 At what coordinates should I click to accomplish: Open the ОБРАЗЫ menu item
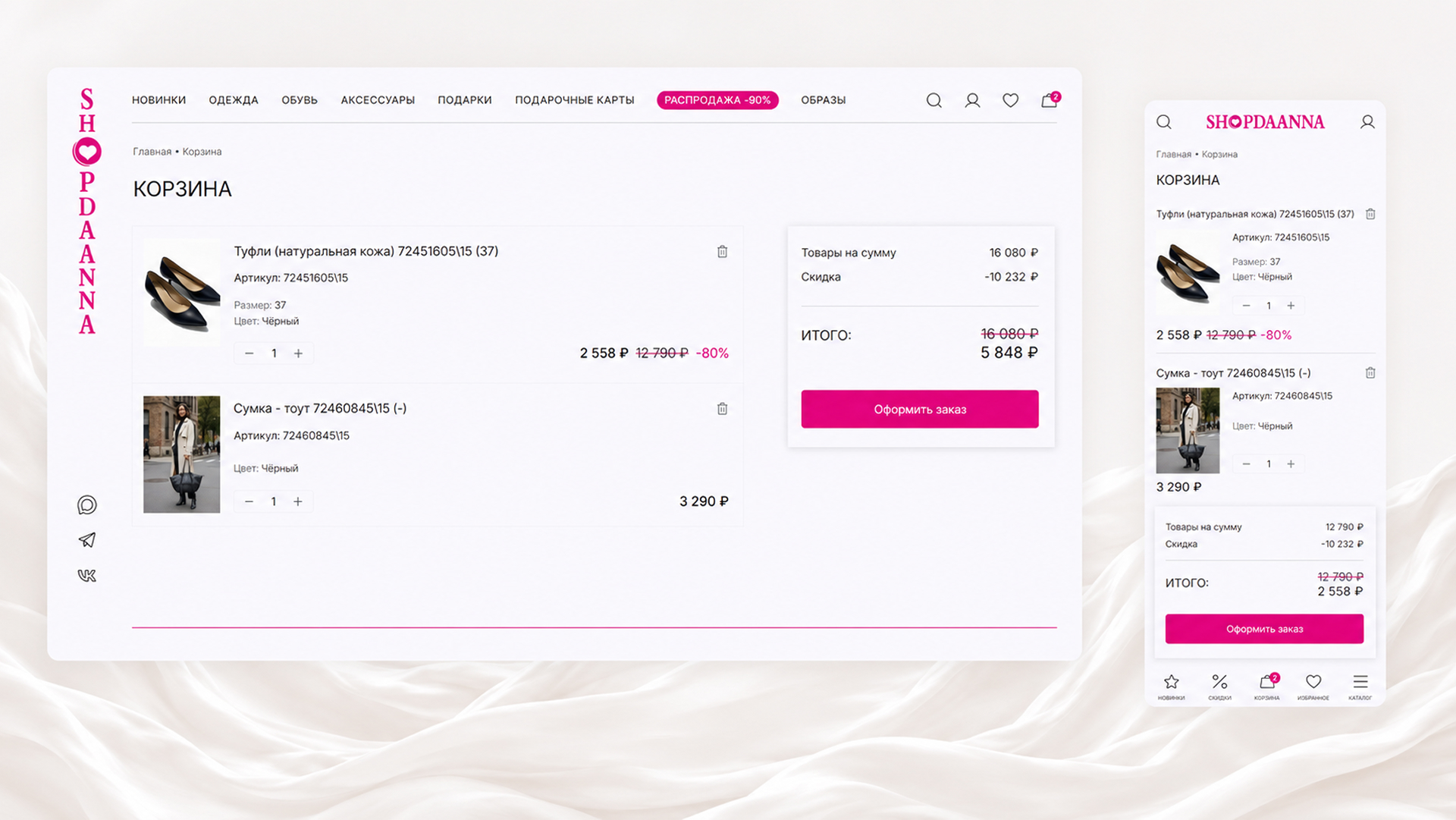coord(824,100)
